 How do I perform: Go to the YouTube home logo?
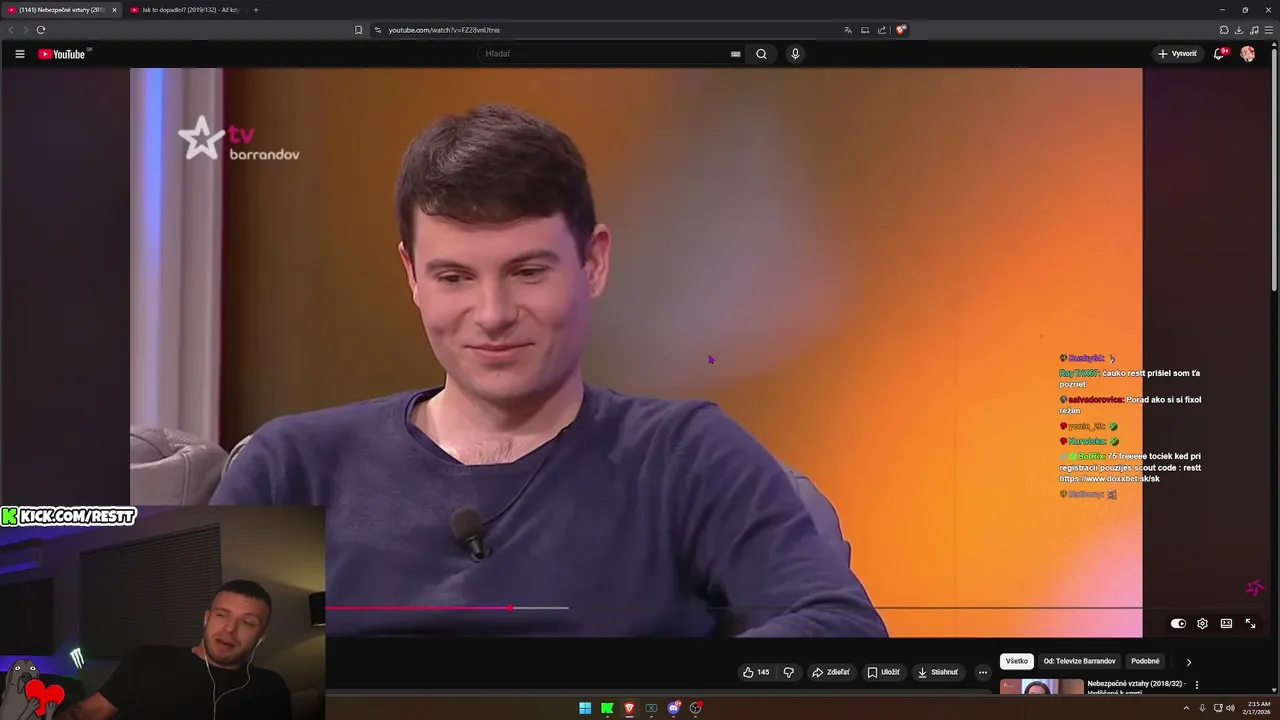[63, 54]
